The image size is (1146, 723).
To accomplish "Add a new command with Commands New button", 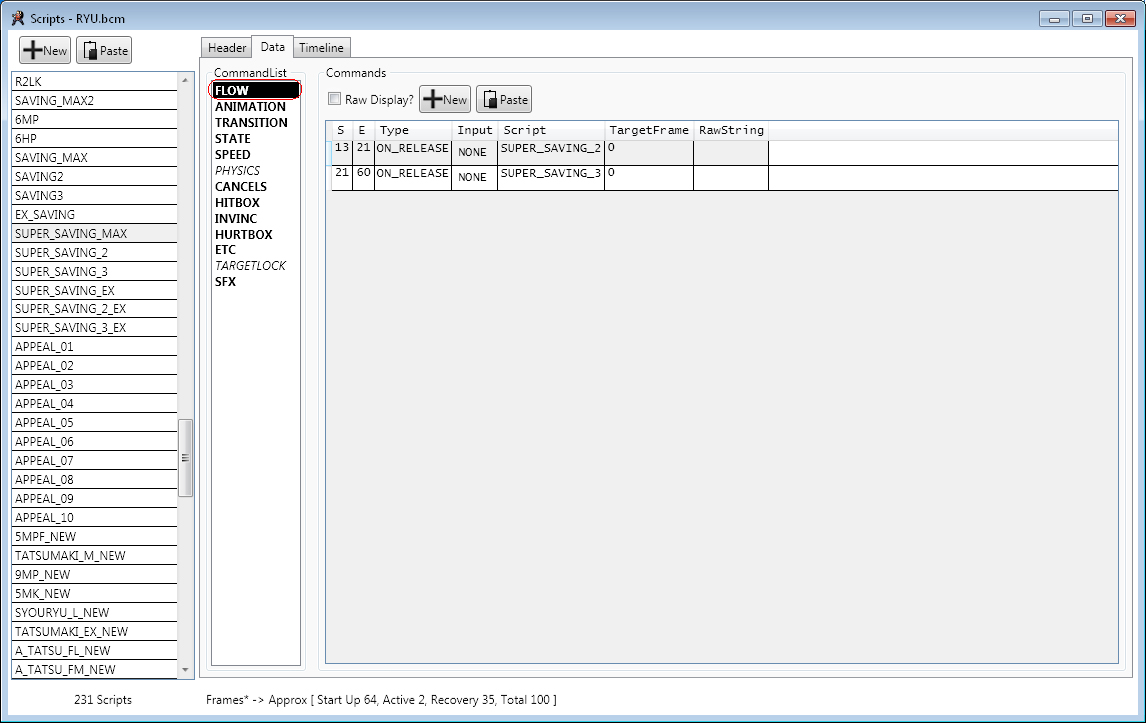I will tap(445, 99).
